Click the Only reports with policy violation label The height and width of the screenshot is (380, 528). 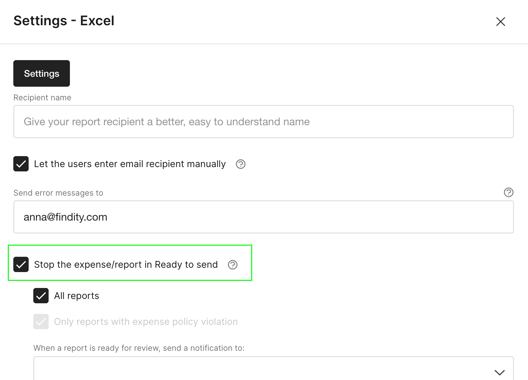tap(146, 322)
